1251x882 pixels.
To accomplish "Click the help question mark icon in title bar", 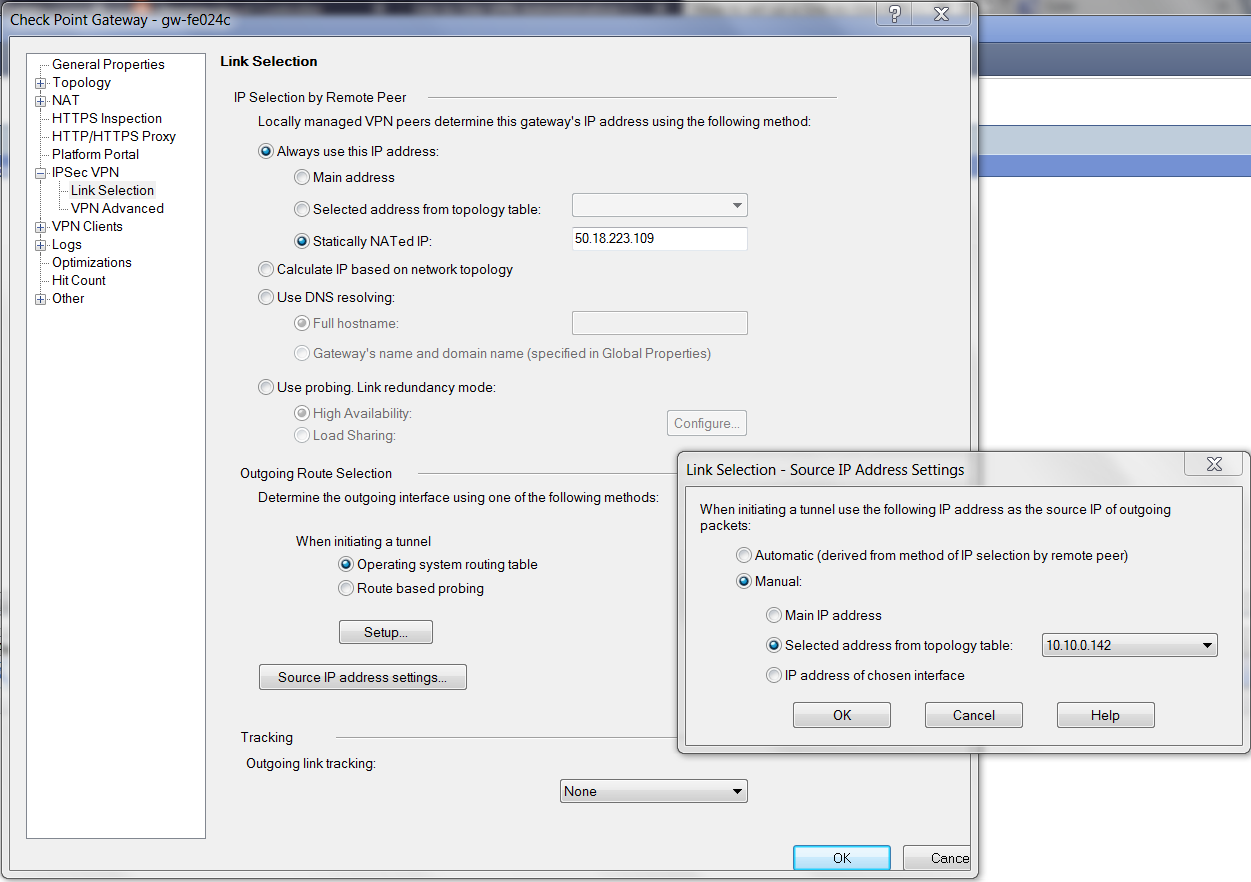I will point(894,14).
